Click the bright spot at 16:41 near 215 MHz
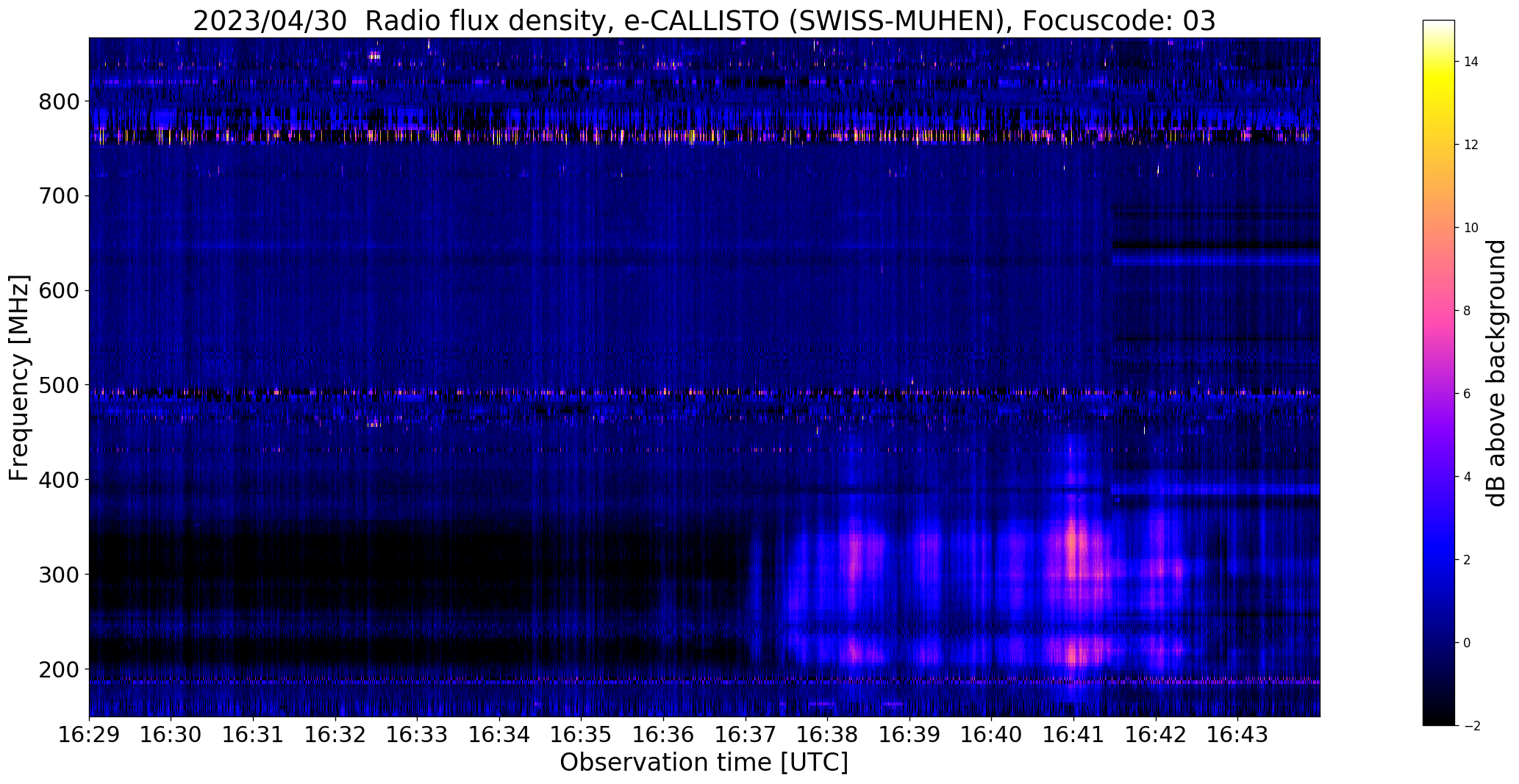The image size is (1519, 784). 1073,652
